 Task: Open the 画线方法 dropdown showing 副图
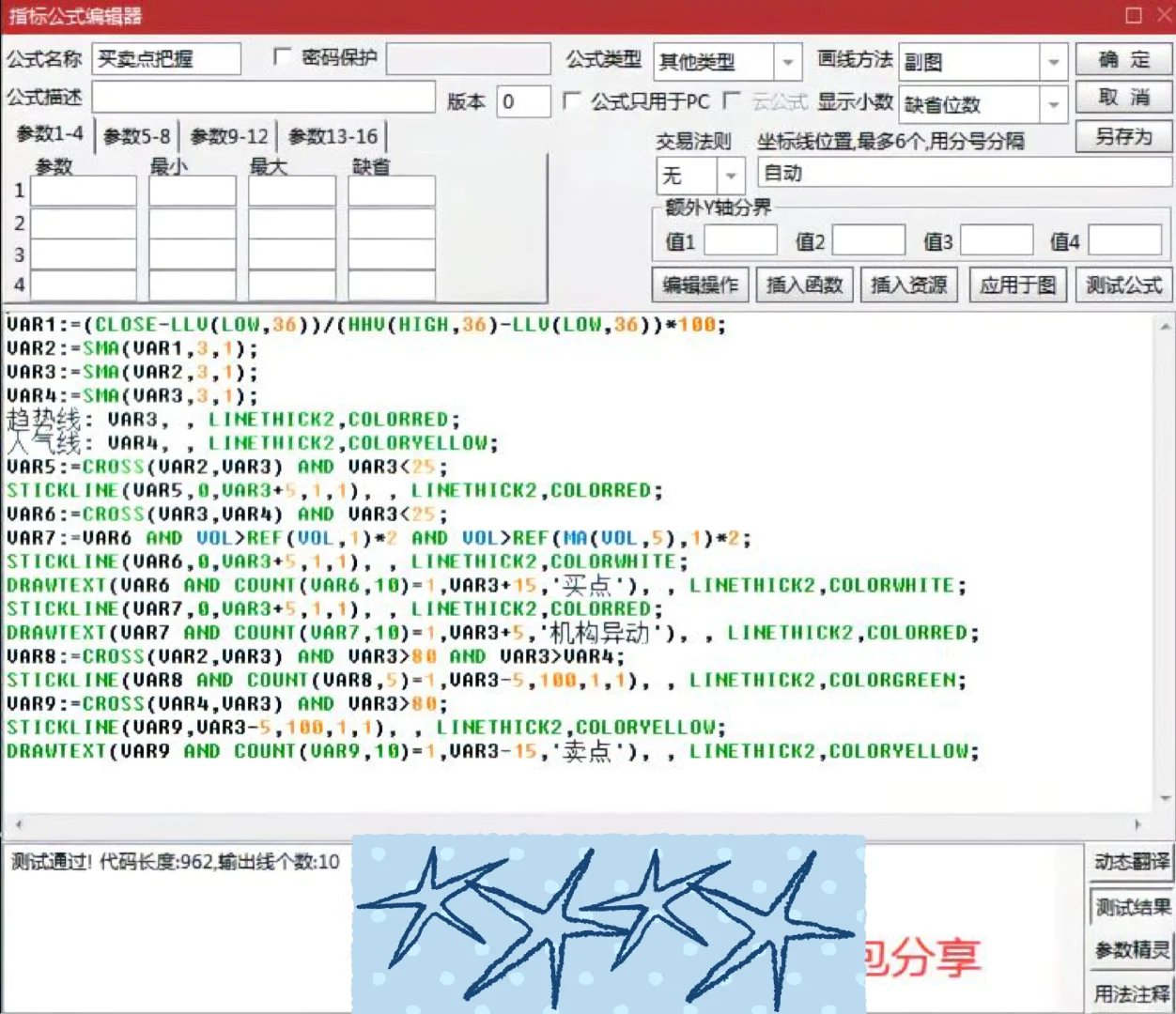click(1052, 62)
